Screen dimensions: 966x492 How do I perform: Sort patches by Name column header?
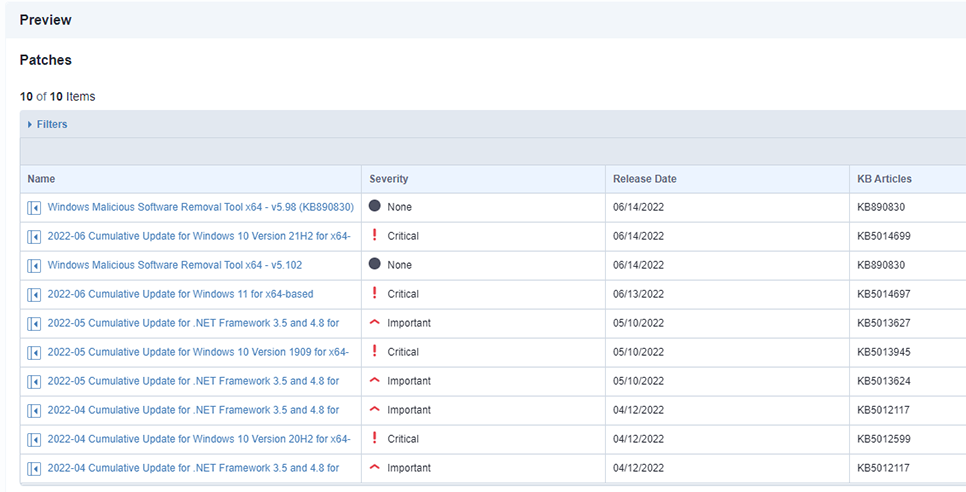pyautogui.click(x=41, y=179)
